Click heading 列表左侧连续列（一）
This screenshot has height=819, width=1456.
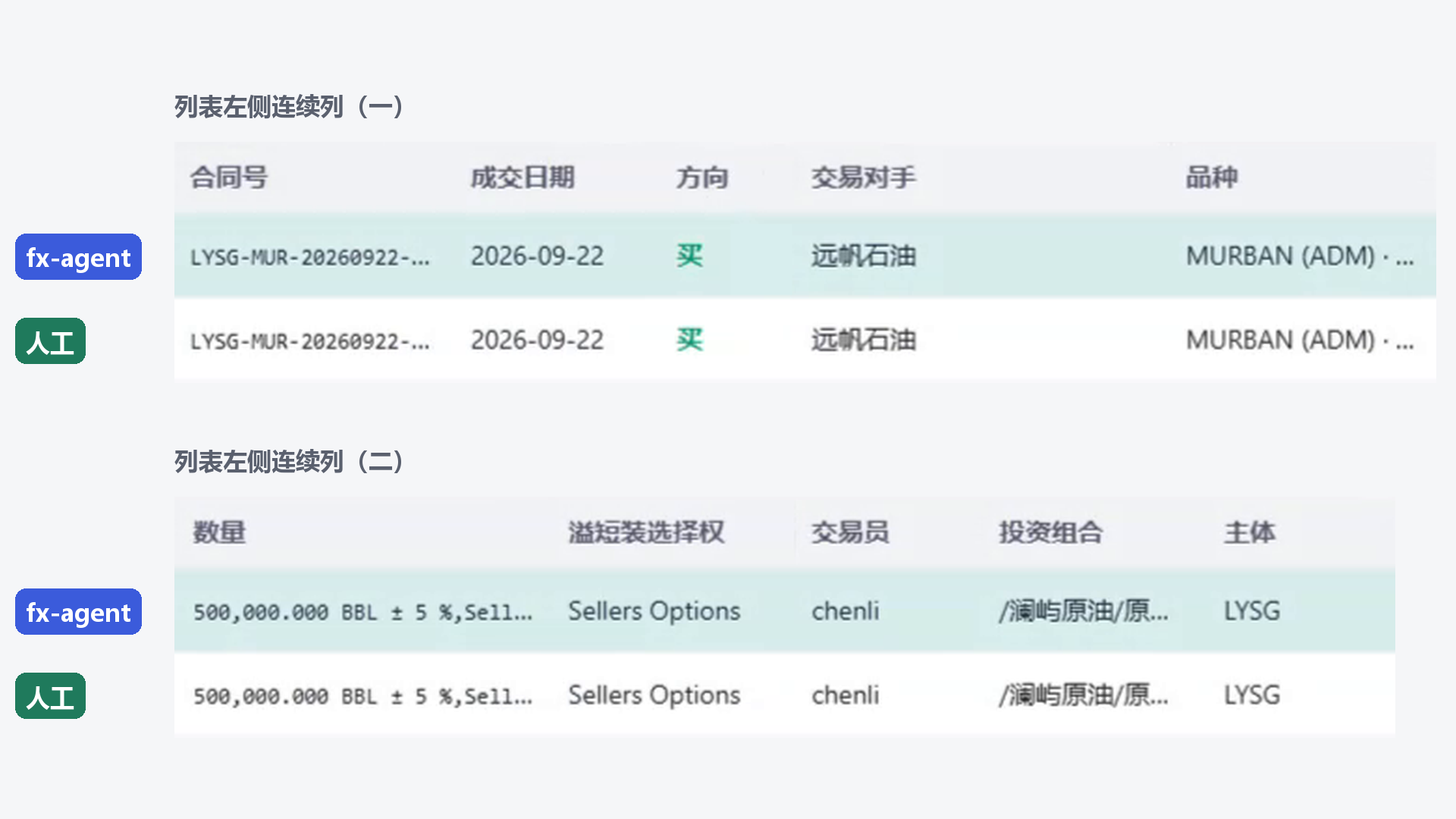coord(289,107)
